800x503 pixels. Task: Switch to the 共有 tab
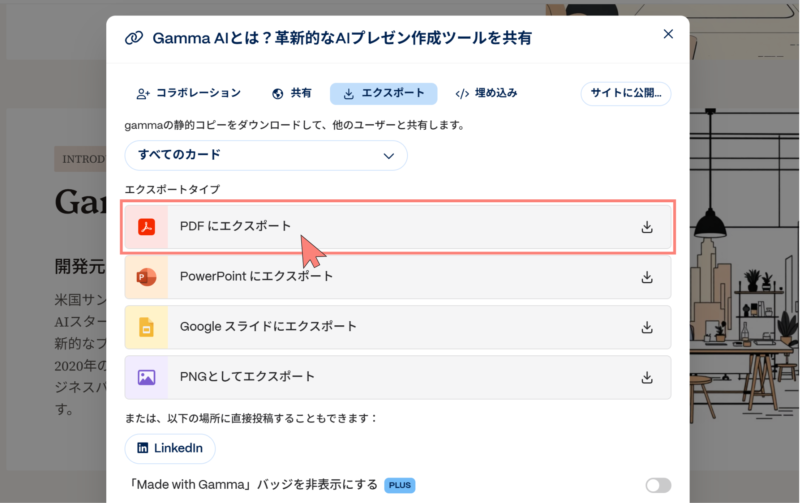point(291,93)
